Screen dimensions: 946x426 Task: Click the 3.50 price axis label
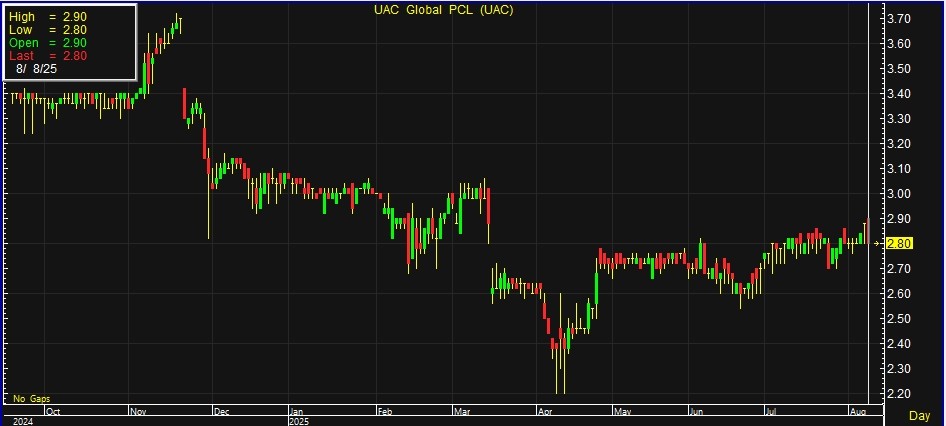coord(899,69)
